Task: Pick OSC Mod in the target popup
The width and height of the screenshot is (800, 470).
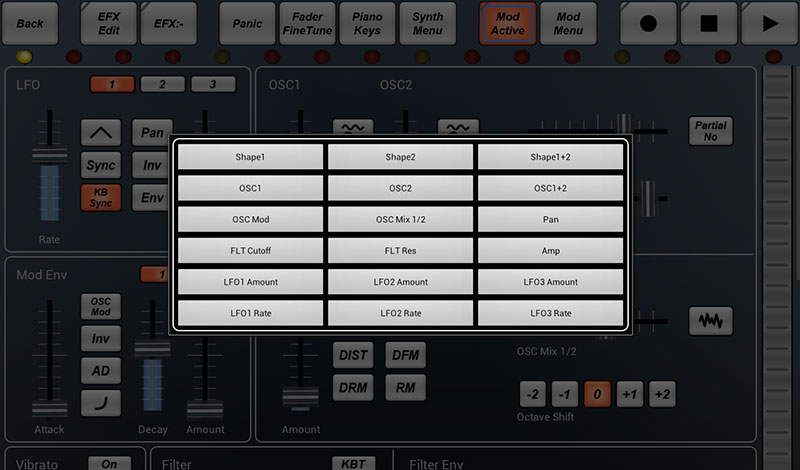Action: [250, 219]
